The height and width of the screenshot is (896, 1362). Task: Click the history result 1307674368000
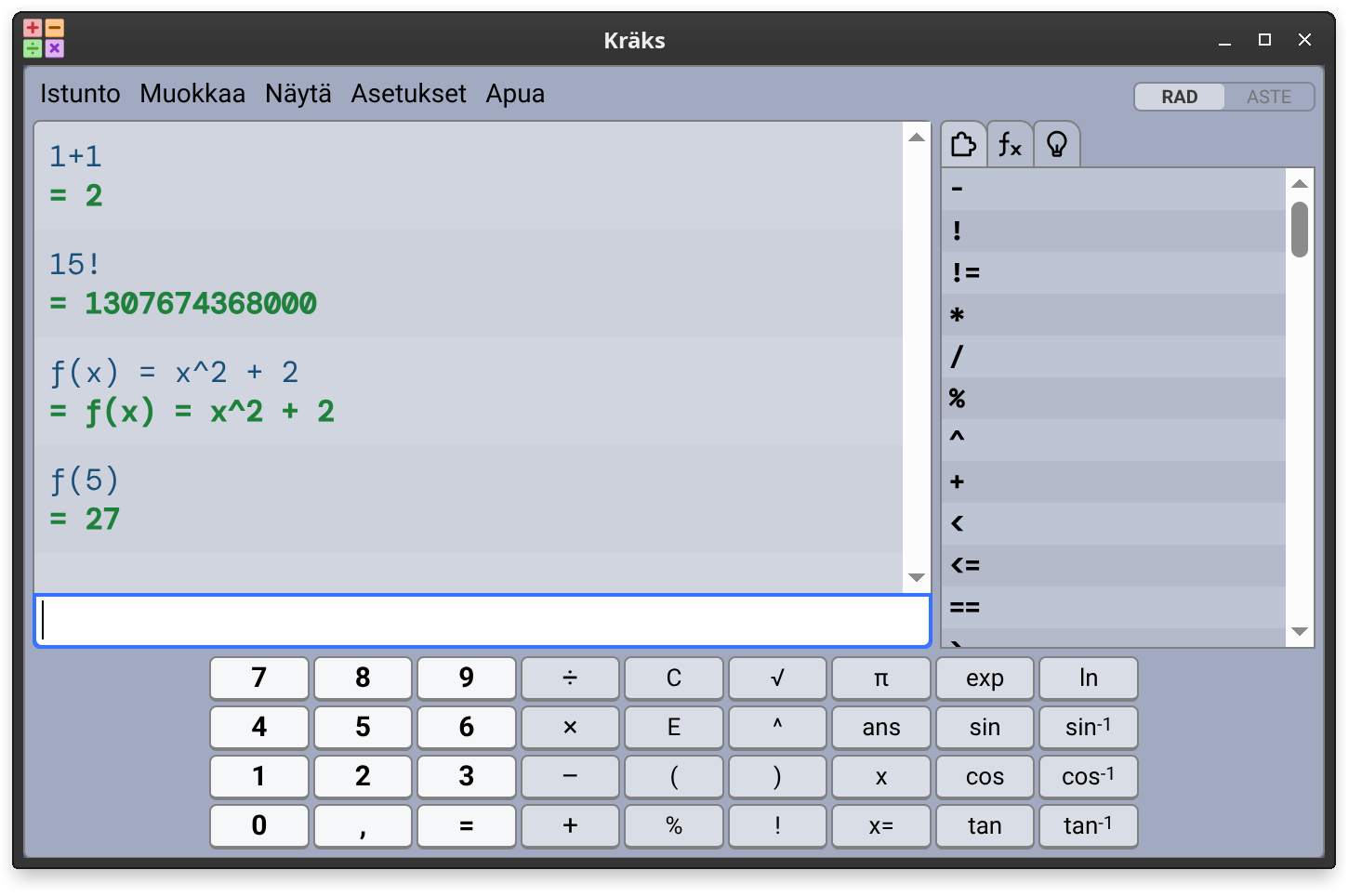point(201,303)
